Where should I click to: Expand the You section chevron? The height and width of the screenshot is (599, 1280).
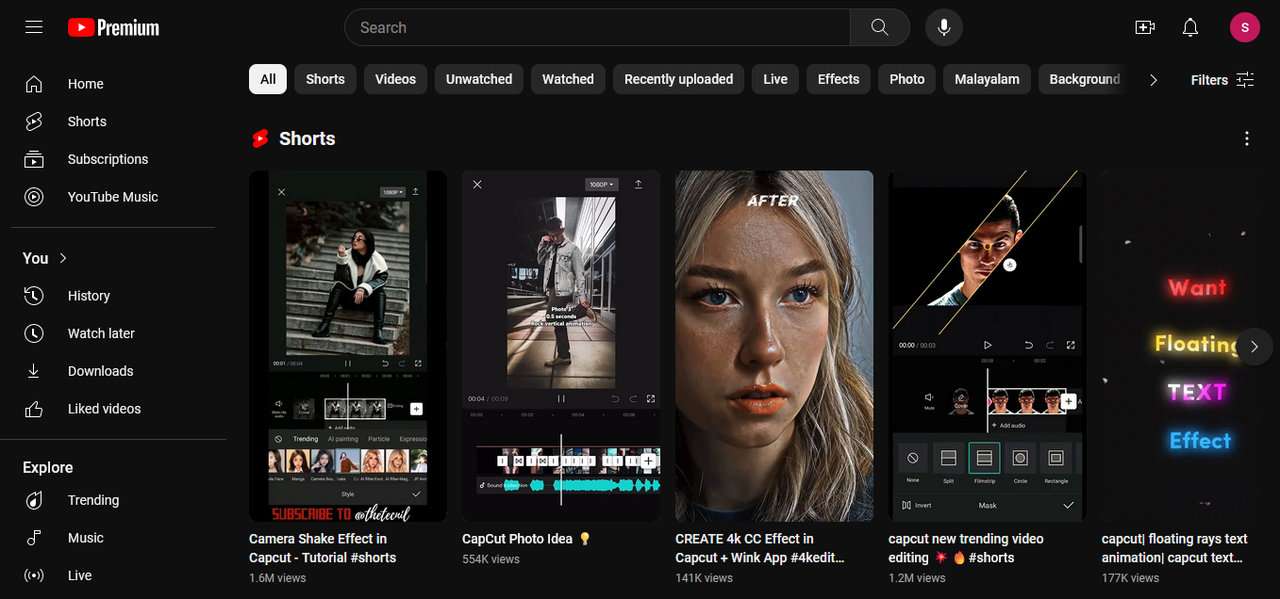[x=63, y=258]
